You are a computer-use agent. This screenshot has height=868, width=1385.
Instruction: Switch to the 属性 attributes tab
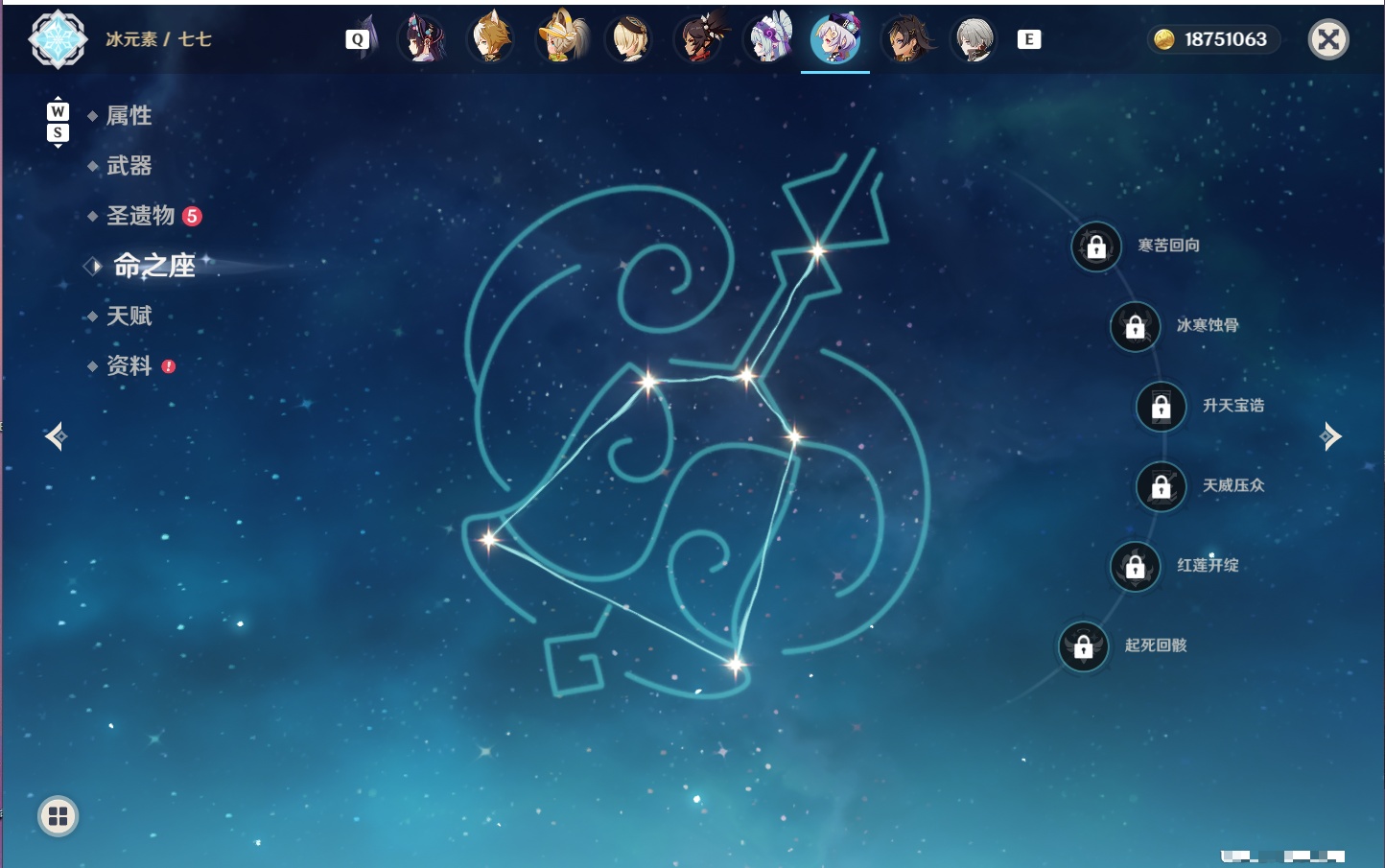(129, 116)
